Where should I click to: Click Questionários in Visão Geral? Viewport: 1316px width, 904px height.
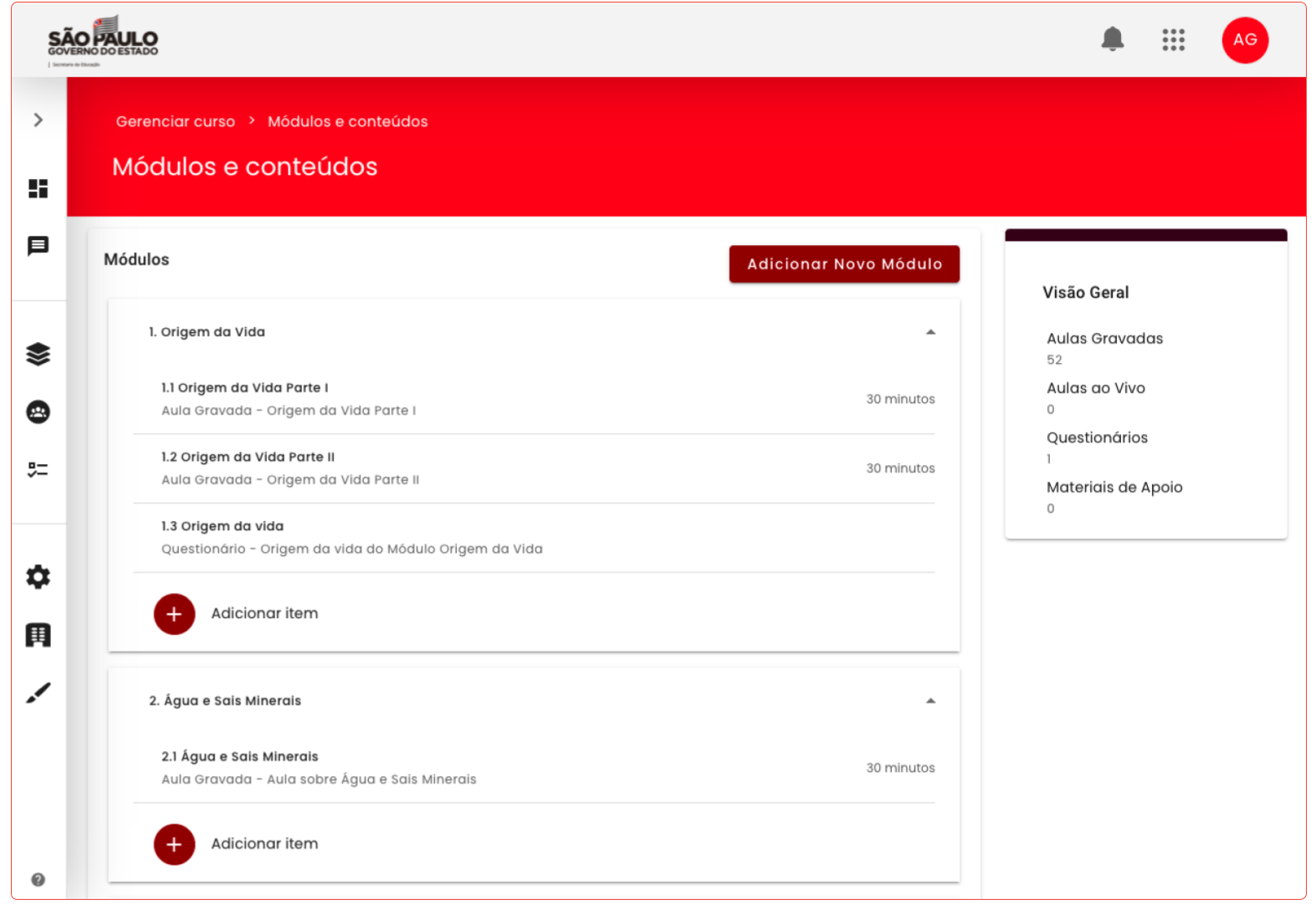[1097, 437]
